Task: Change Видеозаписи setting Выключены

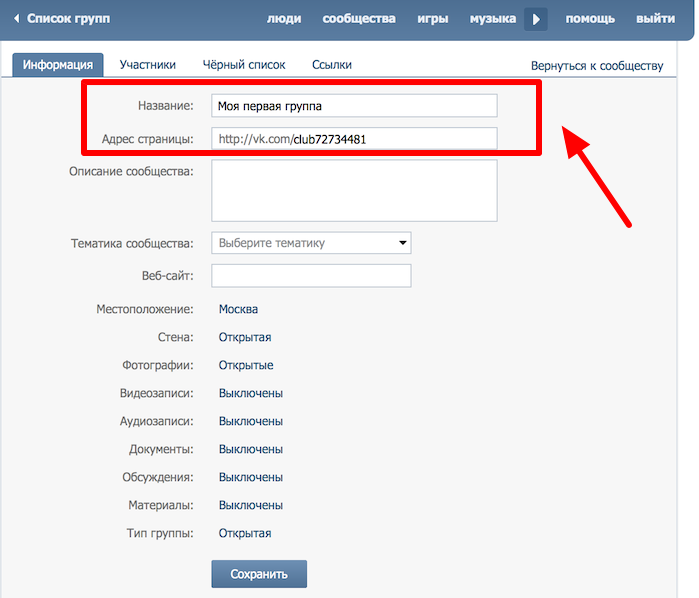Action: pos(251,393)
